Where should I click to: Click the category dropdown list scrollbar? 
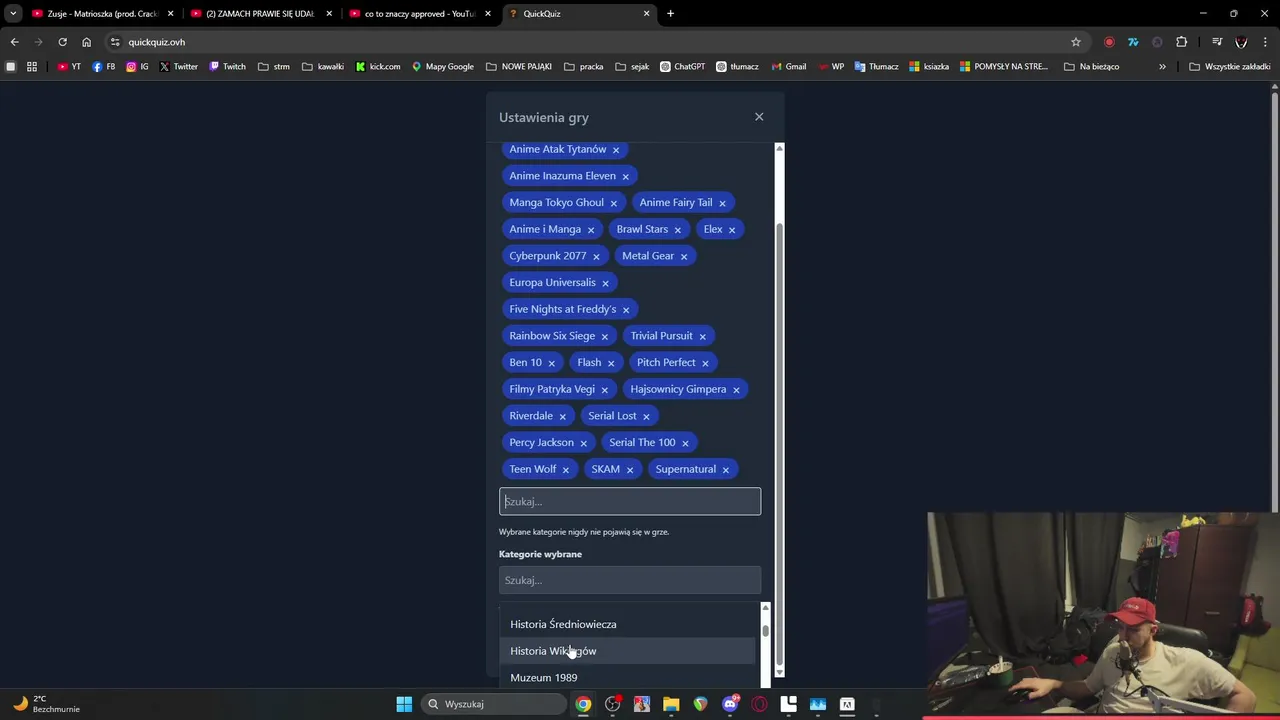pyautogui.click(x=765, y=631)
